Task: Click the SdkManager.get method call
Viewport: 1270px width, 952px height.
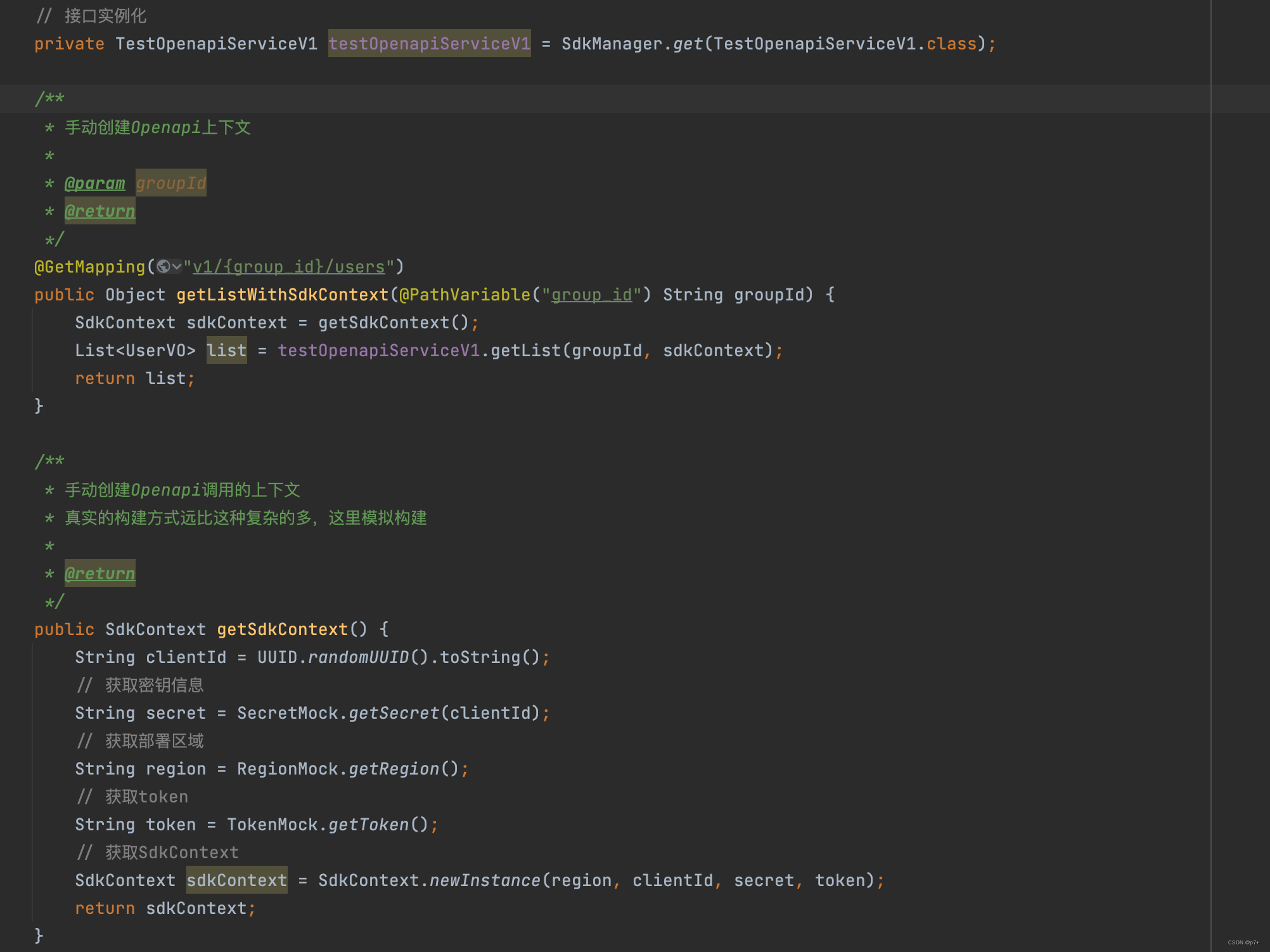Action: [x=688, y=44]
